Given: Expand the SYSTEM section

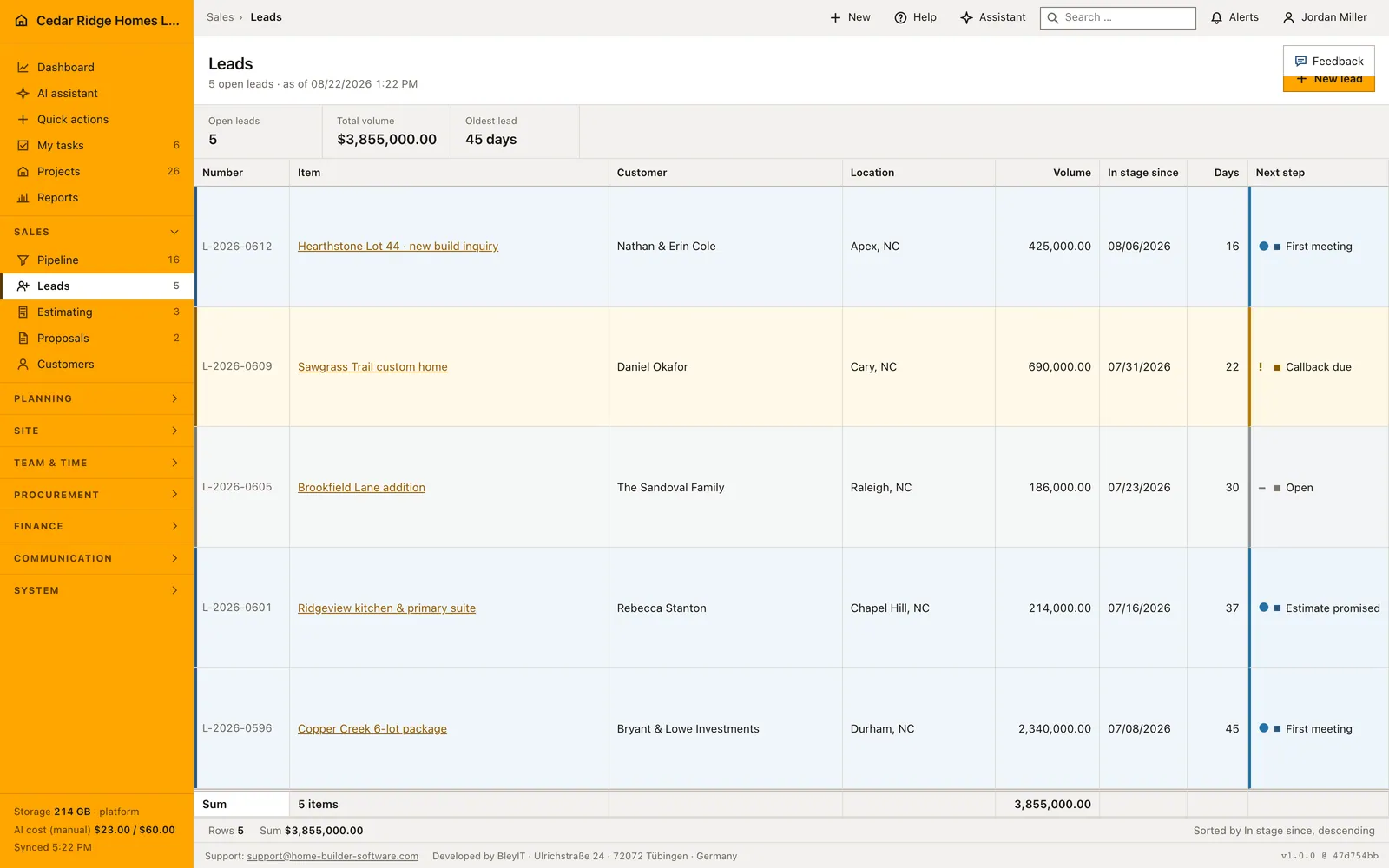Looking at the screenshot, I should [96, 590].
